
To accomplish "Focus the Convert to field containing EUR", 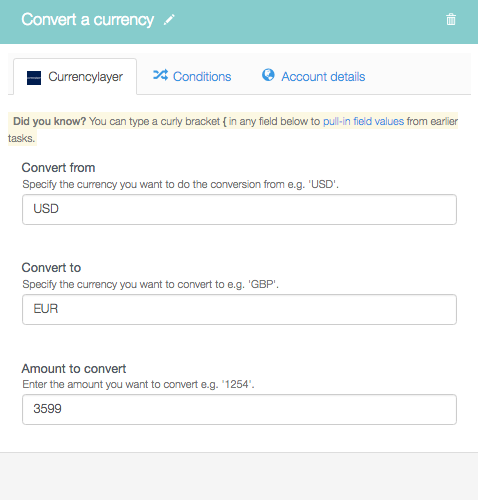I will click(x=239, y=309).
